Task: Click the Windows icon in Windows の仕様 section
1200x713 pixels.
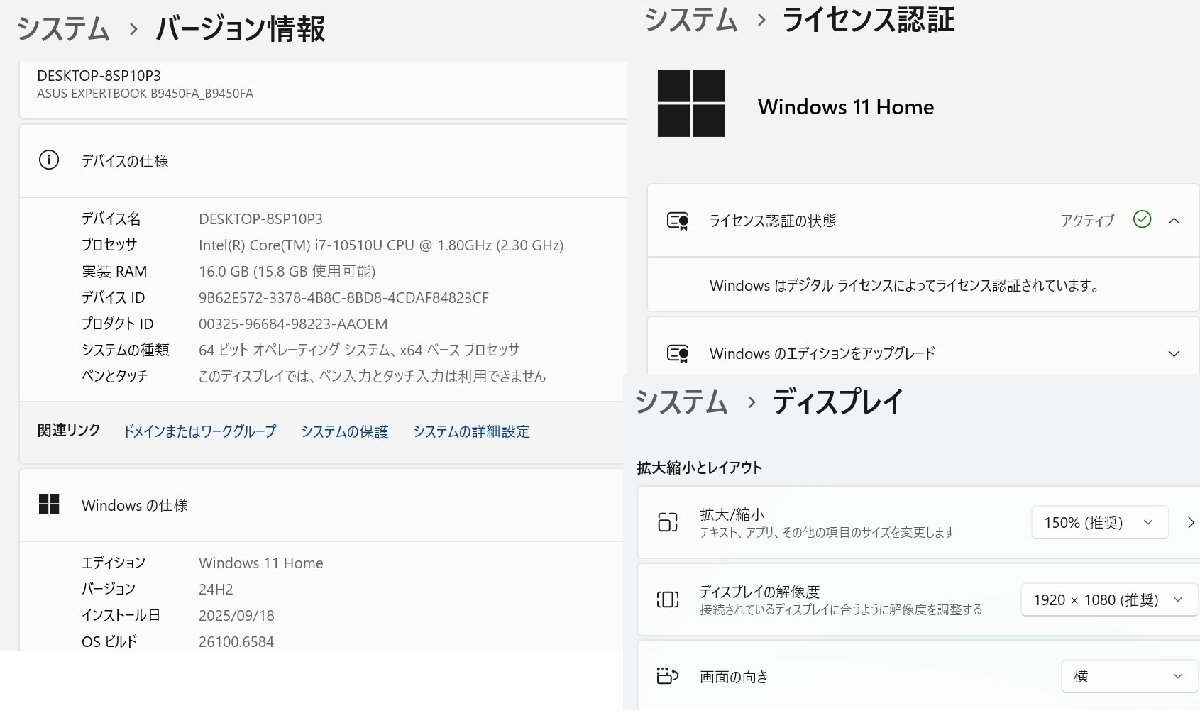Action: 49,505
